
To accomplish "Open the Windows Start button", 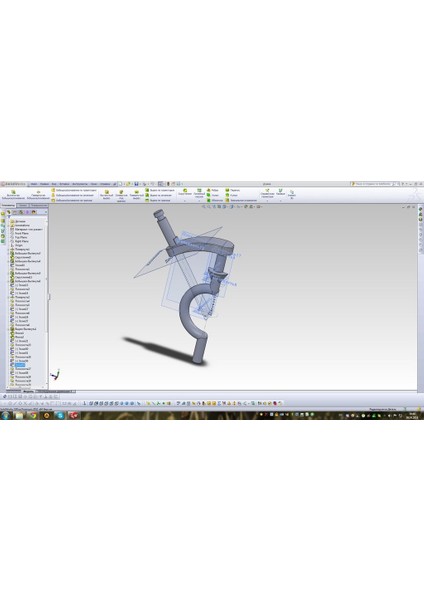I will pyautogui.click(x=6, y=415).
